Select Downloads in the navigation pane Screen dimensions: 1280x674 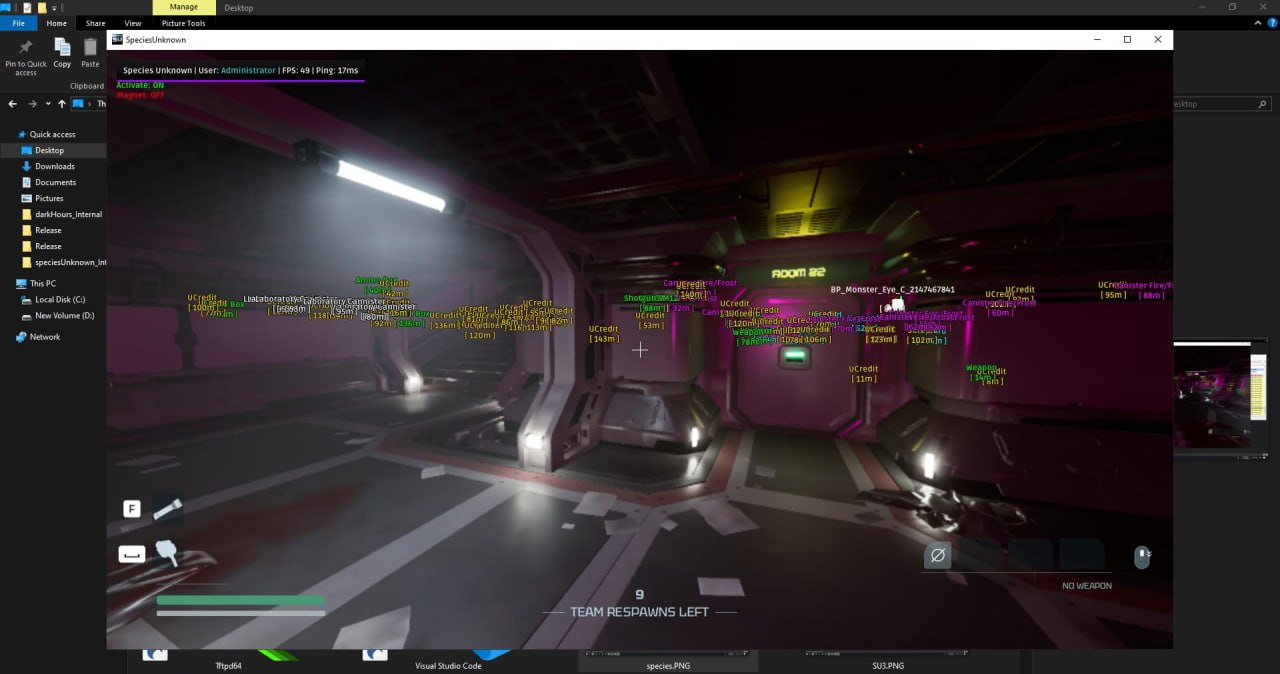(x=54, y=166)
